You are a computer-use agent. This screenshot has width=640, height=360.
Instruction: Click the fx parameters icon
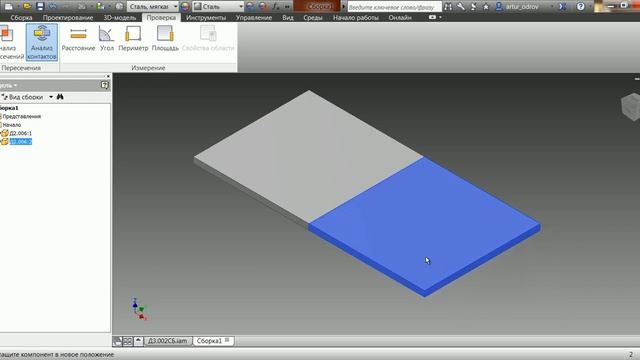[x=276, y=7]
